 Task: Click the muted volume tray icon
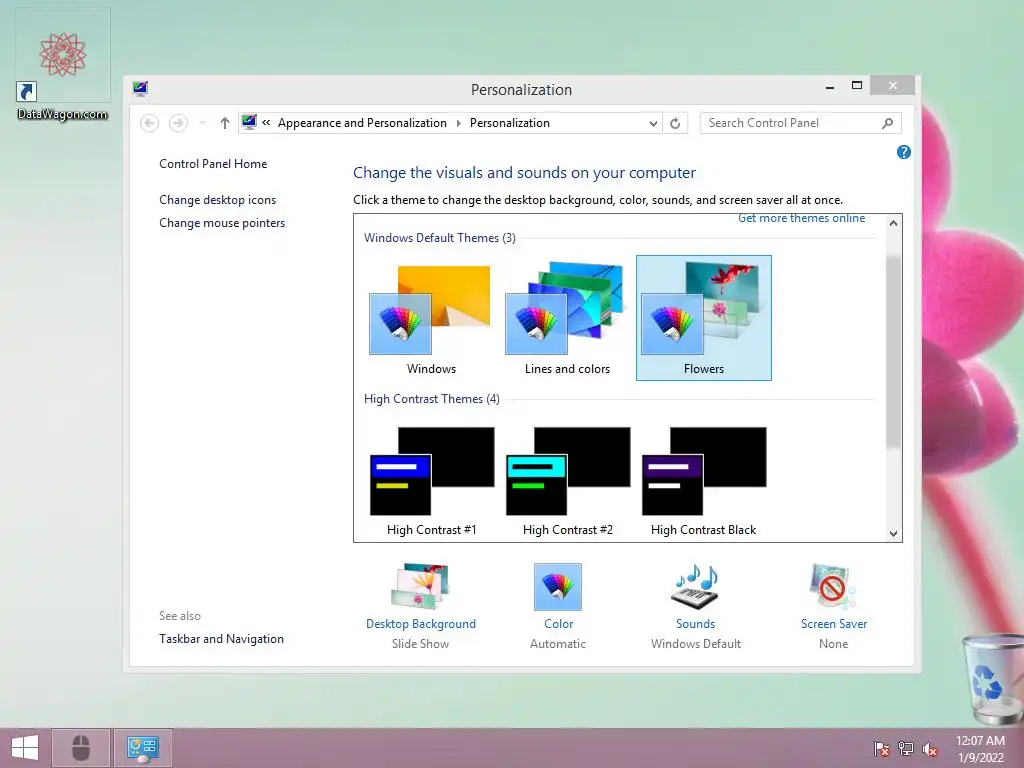930,749
